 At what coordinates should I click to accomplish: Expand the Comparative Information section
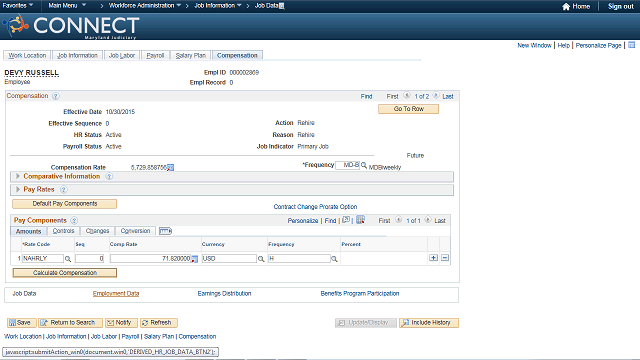click(18, 176)
